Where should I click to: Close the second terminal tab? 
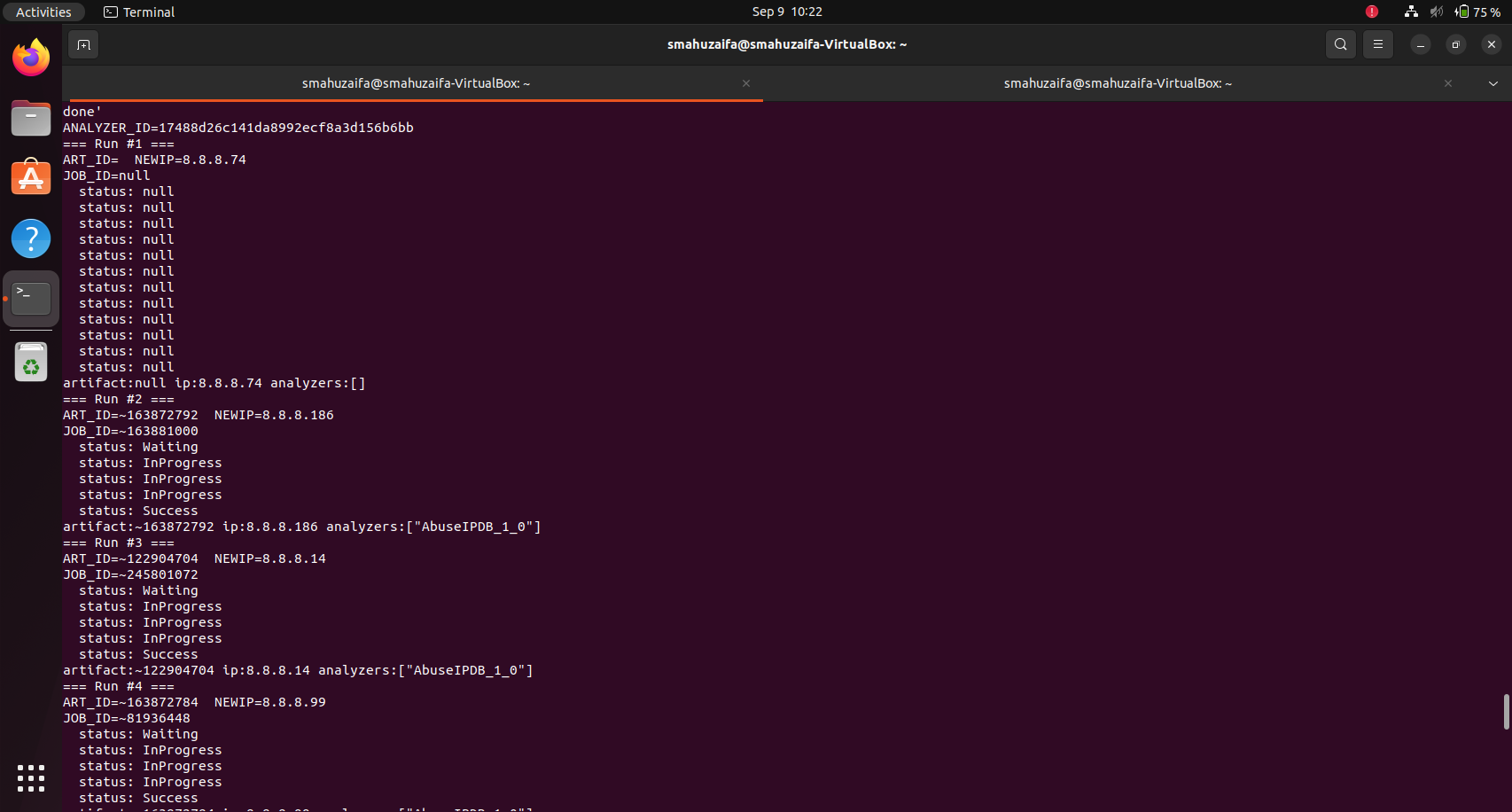[1448, 83]
